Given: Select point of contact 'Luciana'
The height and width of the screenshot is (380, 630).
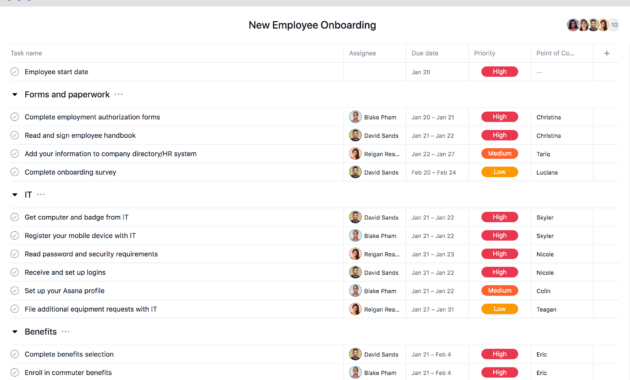Looking at the screenshot, I should [547, 172].
